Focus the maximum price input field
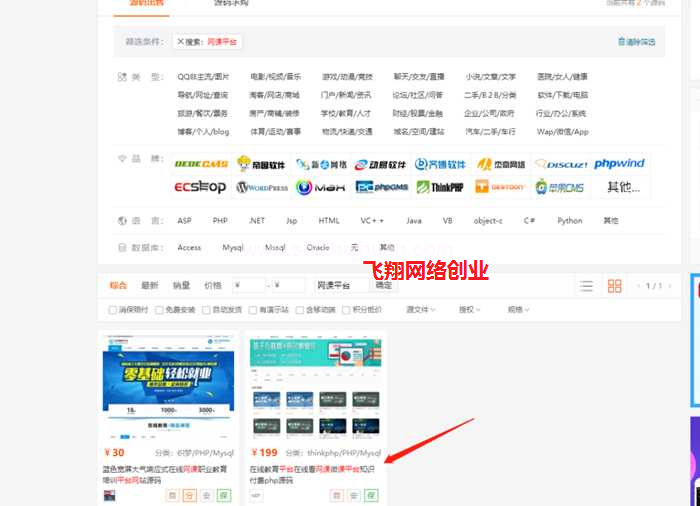 (x=288, y=285)
